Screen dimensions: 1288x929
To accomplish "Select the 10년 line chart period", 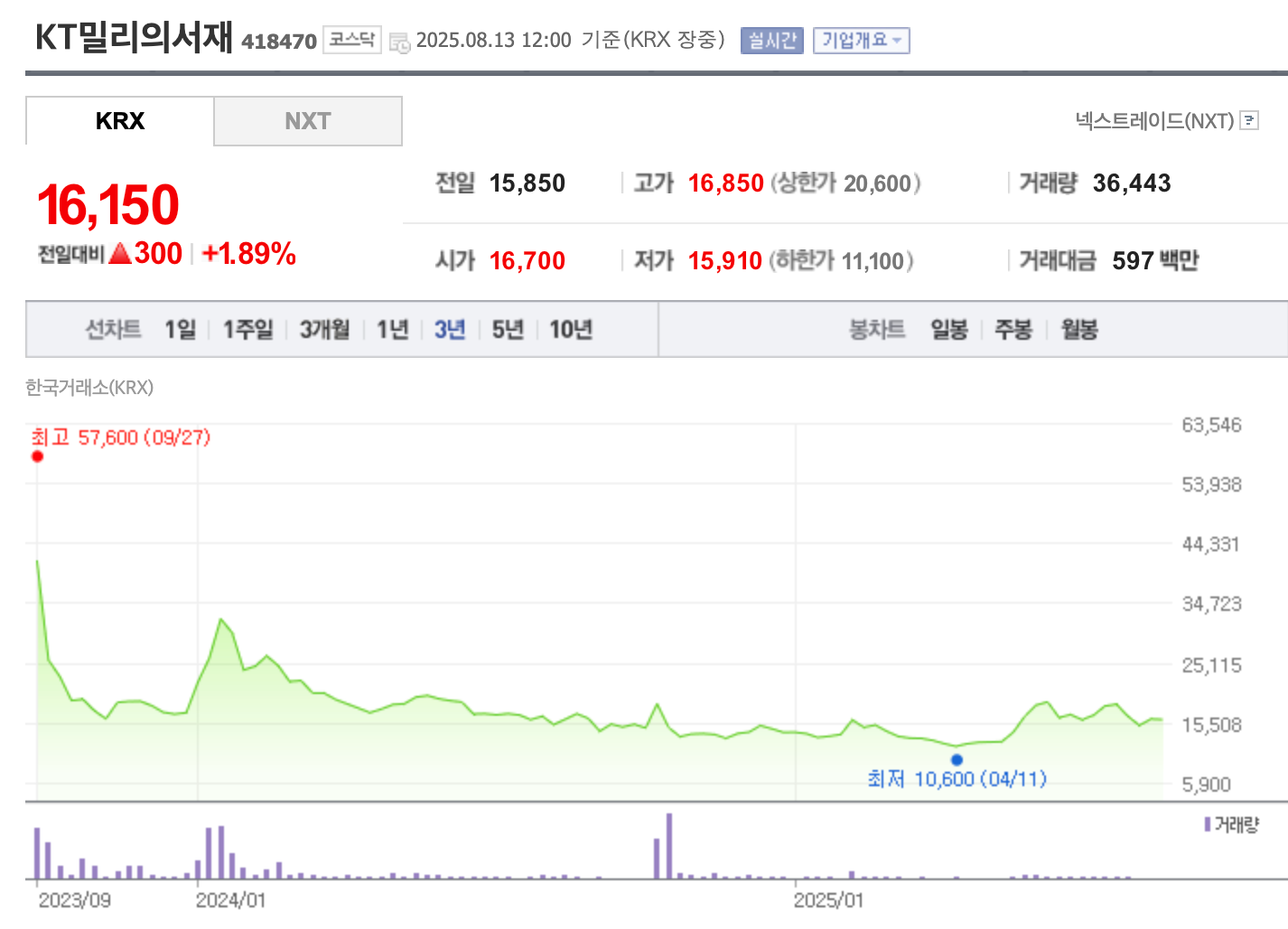I will [x=571, y=330].
